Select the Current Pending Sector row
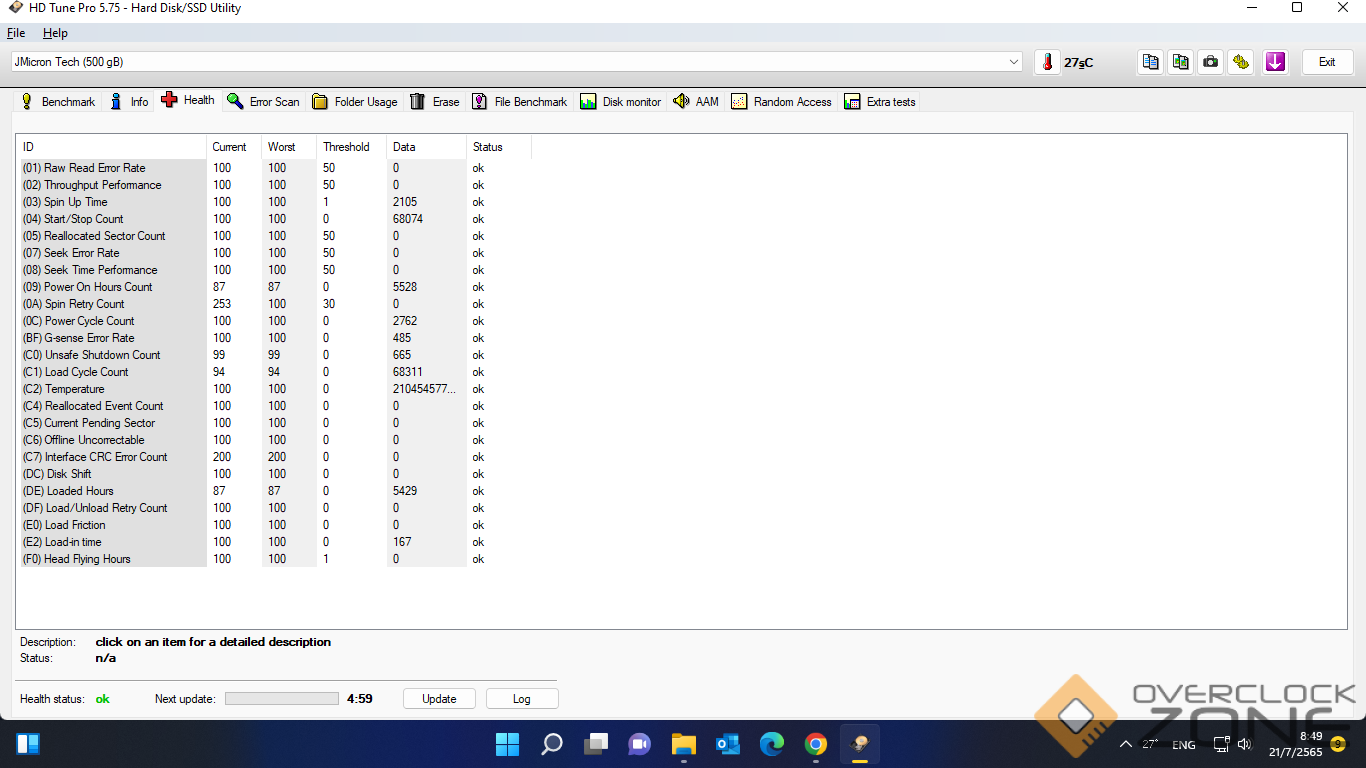 coord(276,423)
